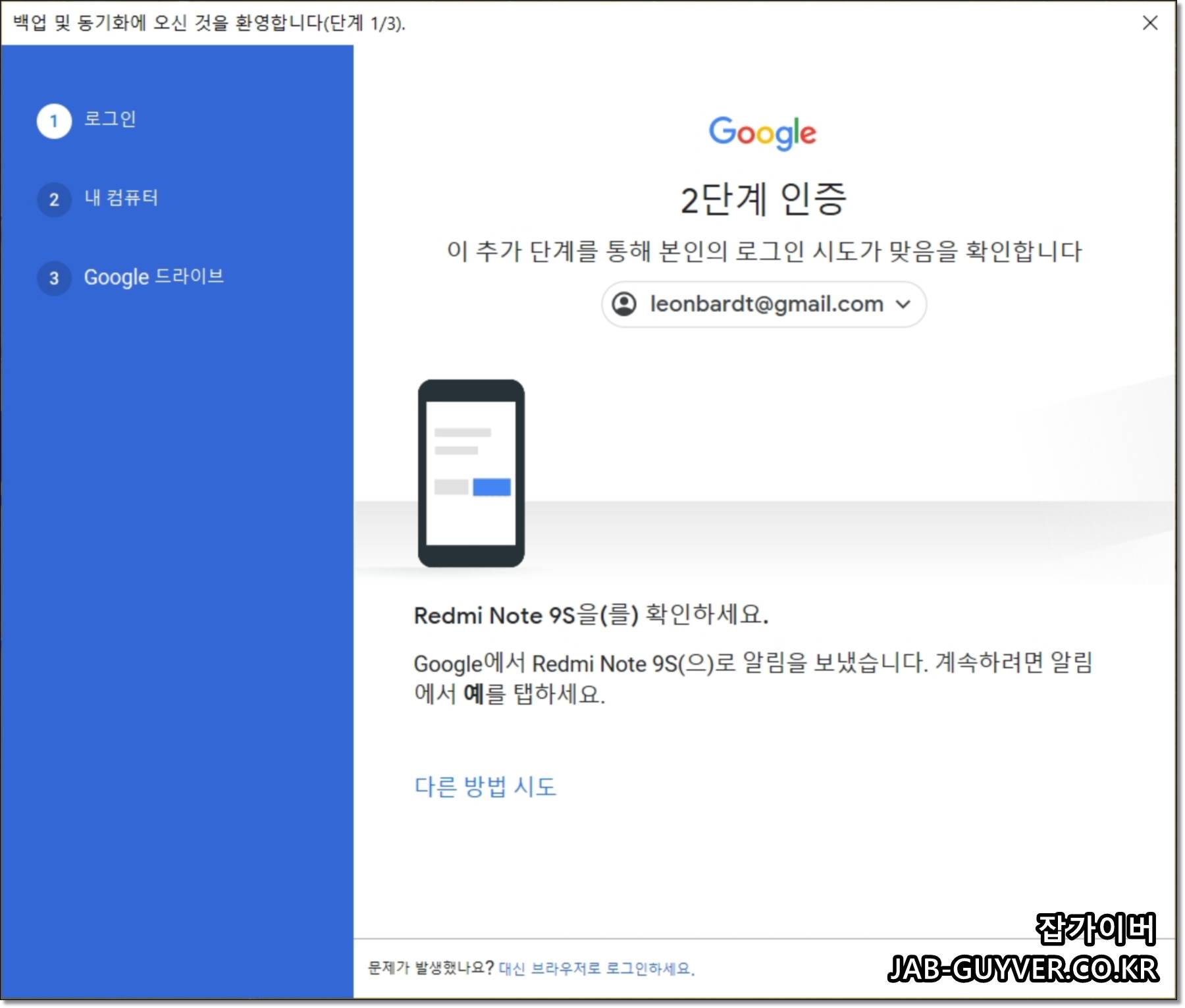The height and width of the screenshot is (1008, 1185).
Task: Click the step 1 number circle
Action: tap(54, 121)
